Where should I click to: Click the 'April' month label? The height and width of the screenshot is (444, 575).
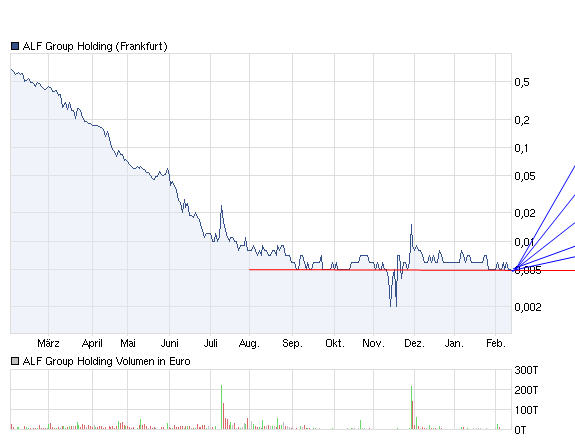[x=92, y=344]
